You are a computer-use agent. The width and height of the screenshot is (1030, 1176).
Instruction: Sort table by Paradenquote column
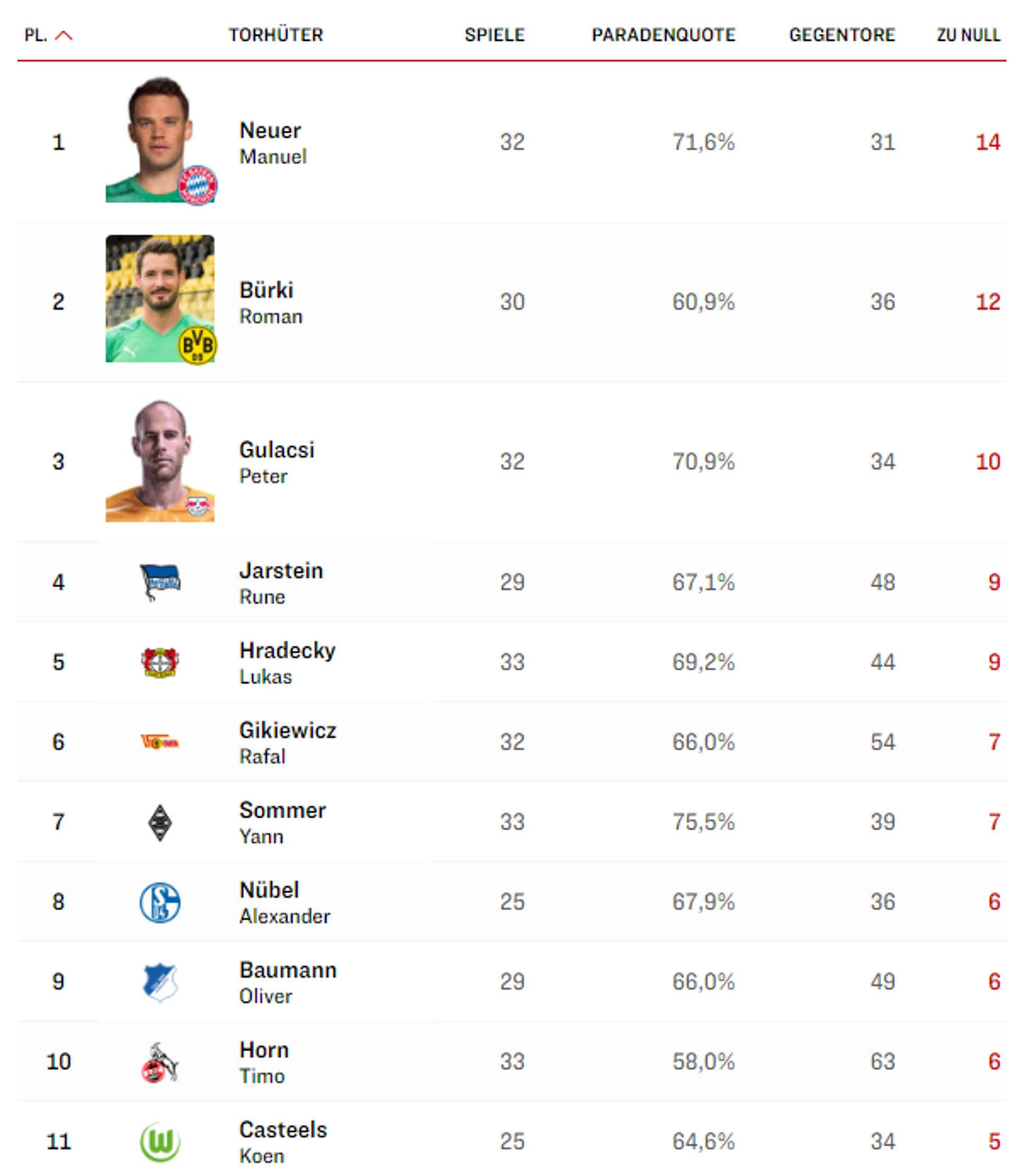[663, 35]
